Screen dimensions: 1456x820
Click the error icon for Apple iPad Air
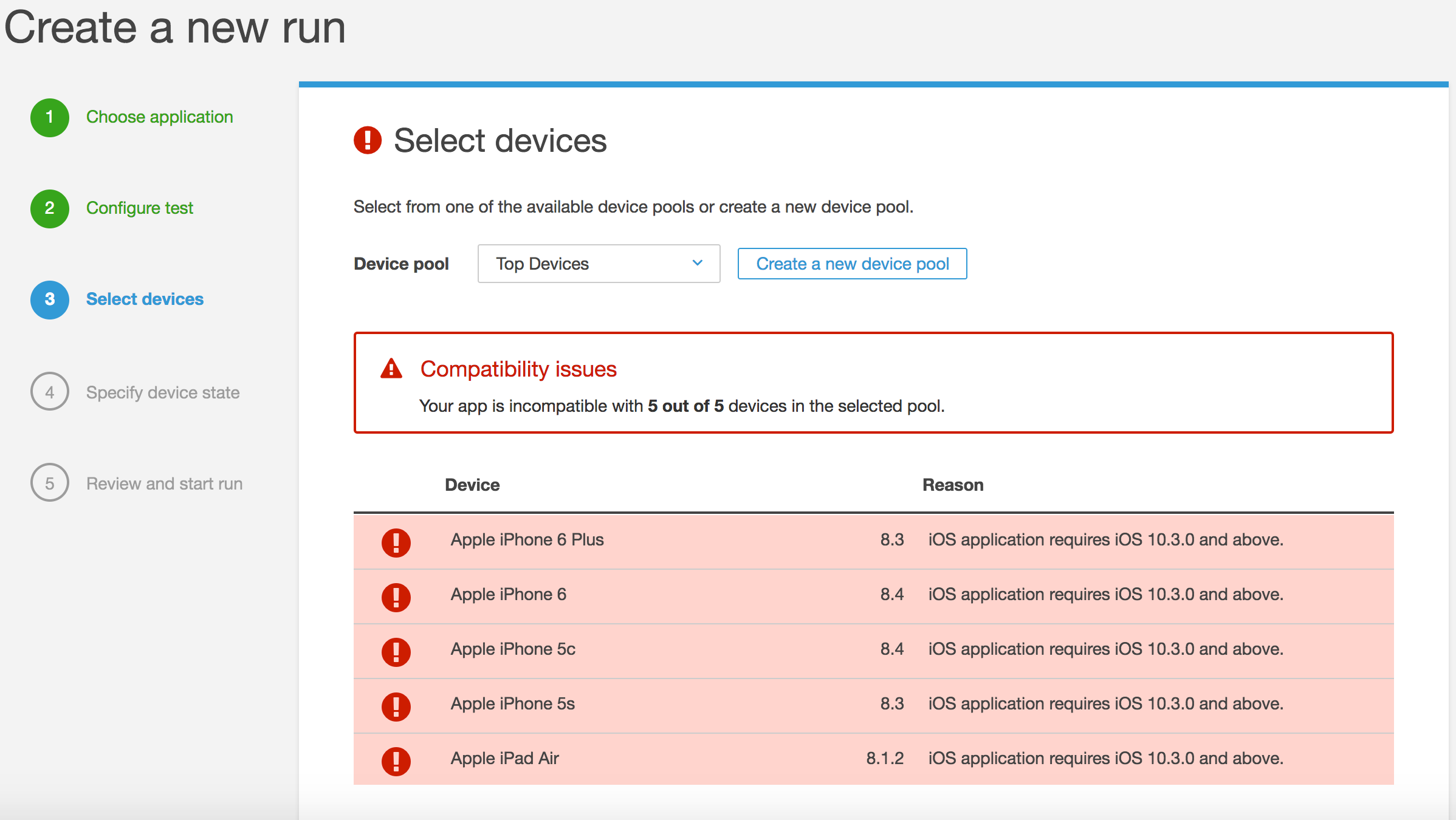point(396,760)
